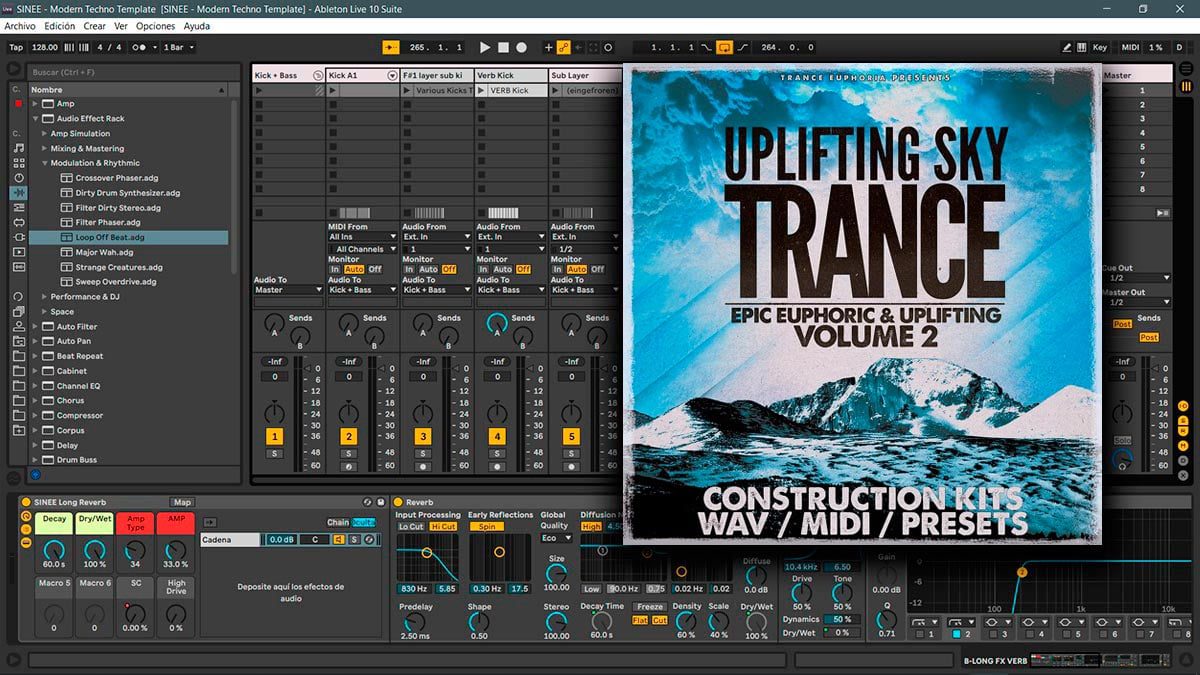
Task: Solo track 4 Verb Kick
Action: 497,454
